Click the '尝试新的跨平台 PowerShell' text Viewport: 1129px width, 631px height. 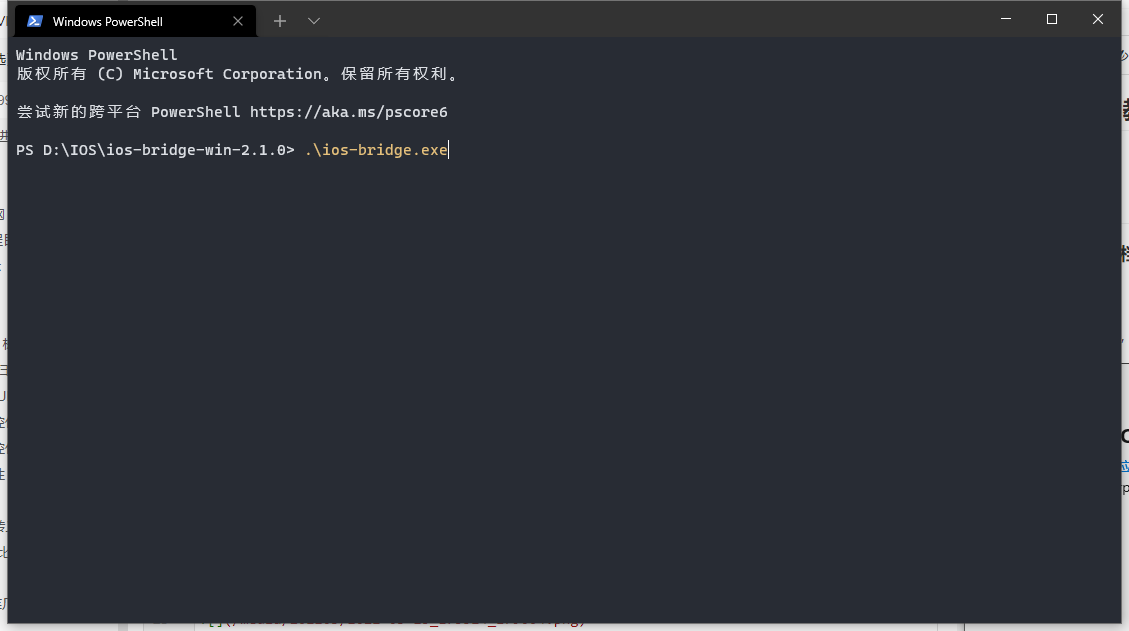(x=128, y=112)
